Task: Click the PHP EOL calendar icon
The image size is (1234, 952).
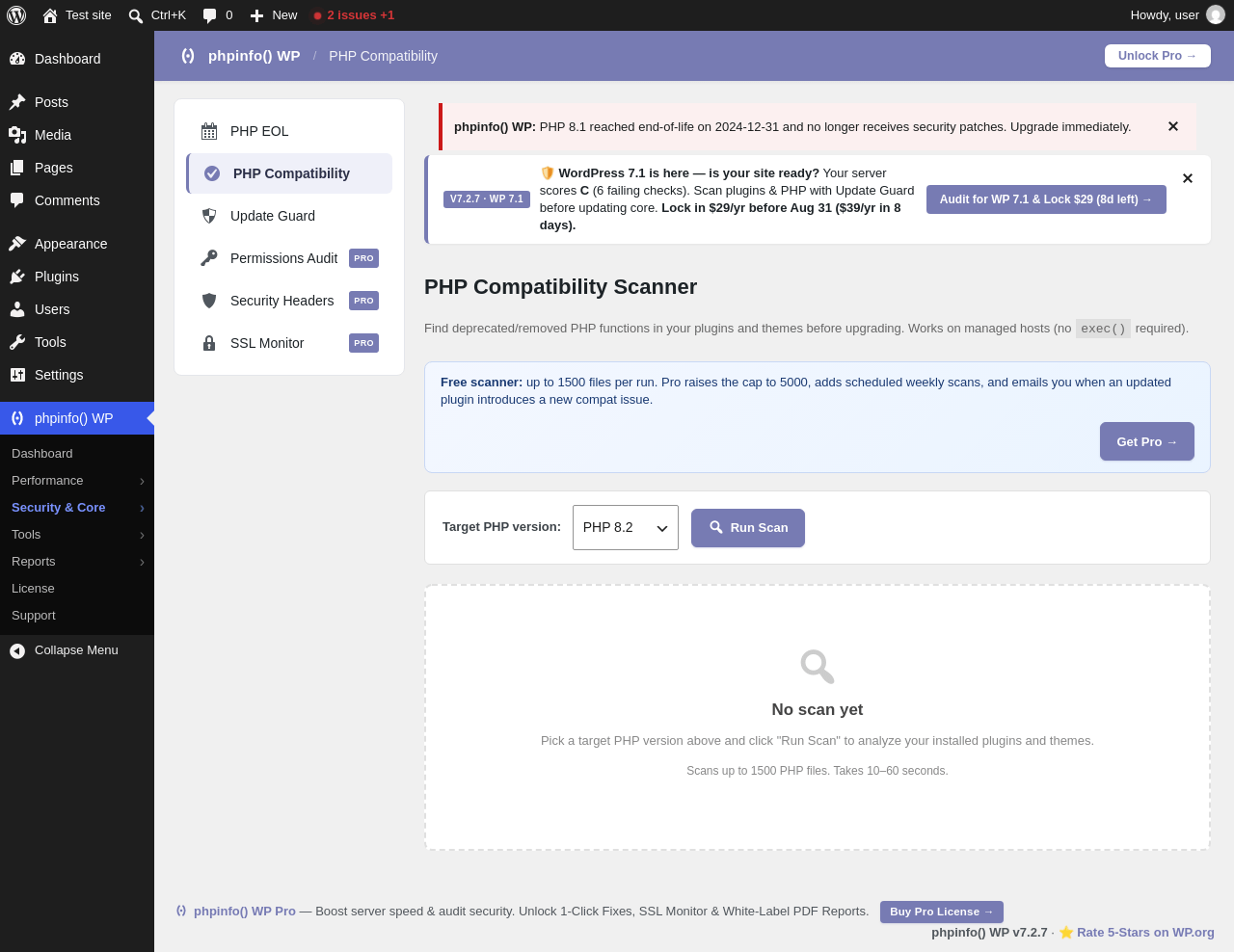Action: click(x=209, y=131)
